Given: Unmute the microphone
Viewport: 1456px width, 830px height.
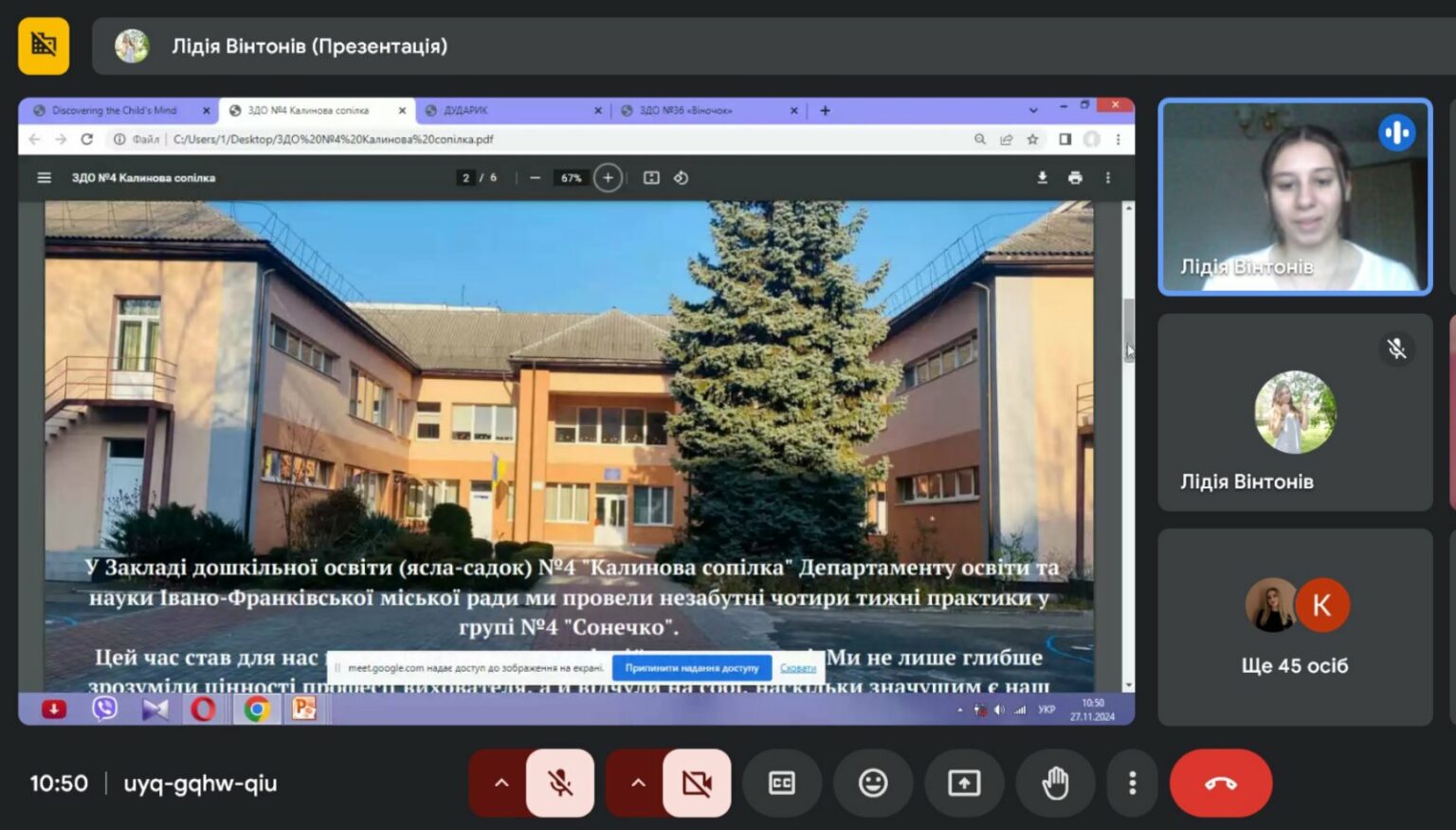Looking at the screenshot, I should [x=560, y=784].
